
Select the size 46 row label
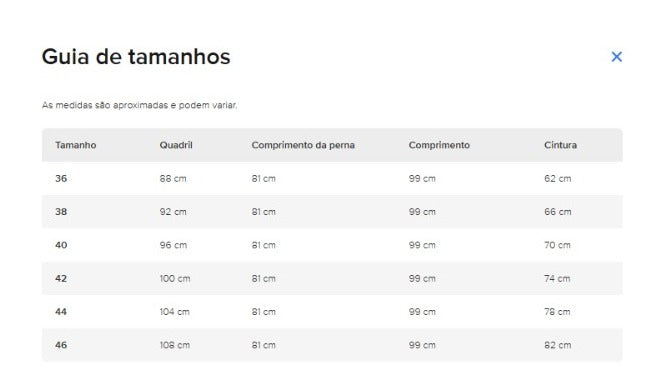[61, 345]
